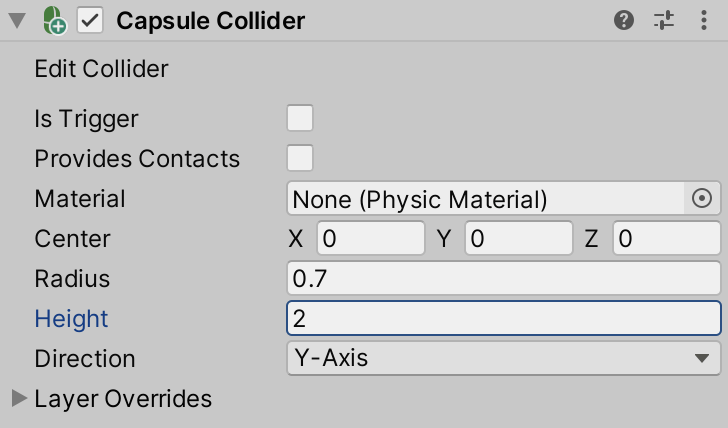Click the Center Z value field
This screenshot has height=428, width=728.
tap(665, 239)
